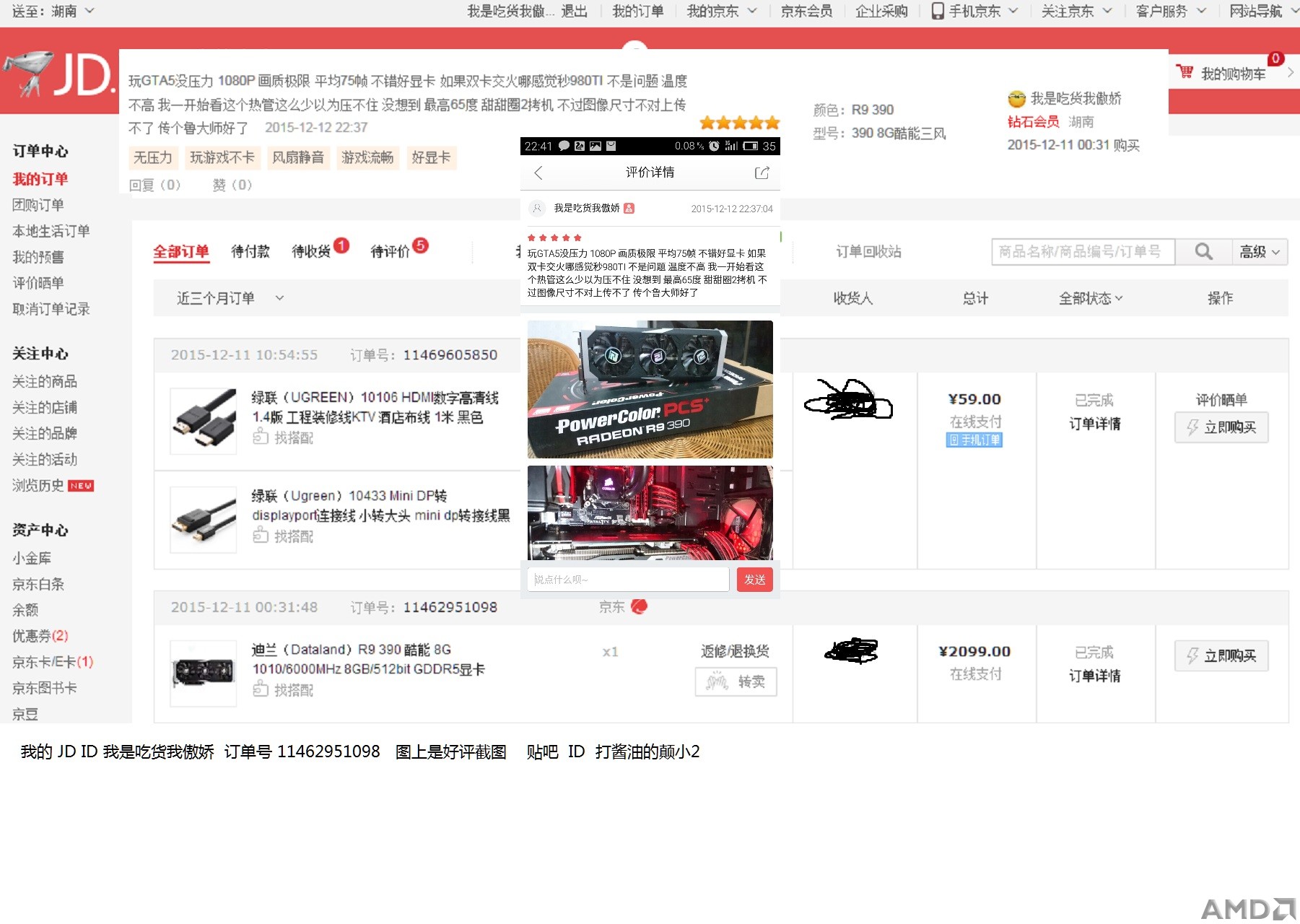Open 本地生活订单 in the sidebar
The width and height of the screenshot is (1300, 924).
[x=51, y=231]
